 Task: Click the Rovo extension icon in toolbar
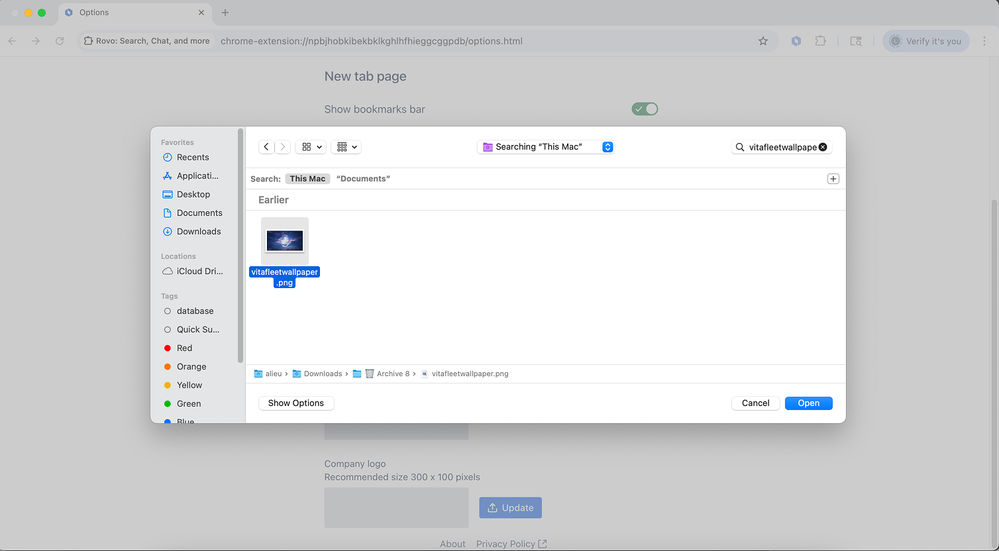pyautogui.click(x=796, y=41)
